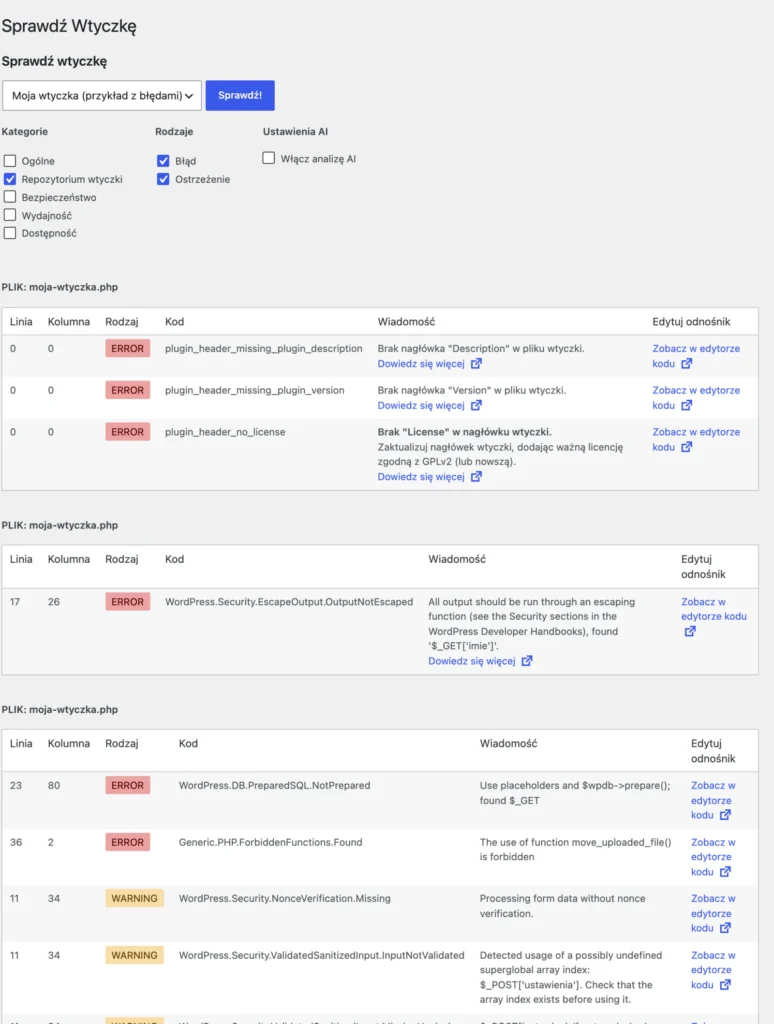Select code Generic.PHP.ForbiddenFunctions.Found
Image resolution: width=774 pixels, height=1024 pixels.
click(x=270, y=842)
